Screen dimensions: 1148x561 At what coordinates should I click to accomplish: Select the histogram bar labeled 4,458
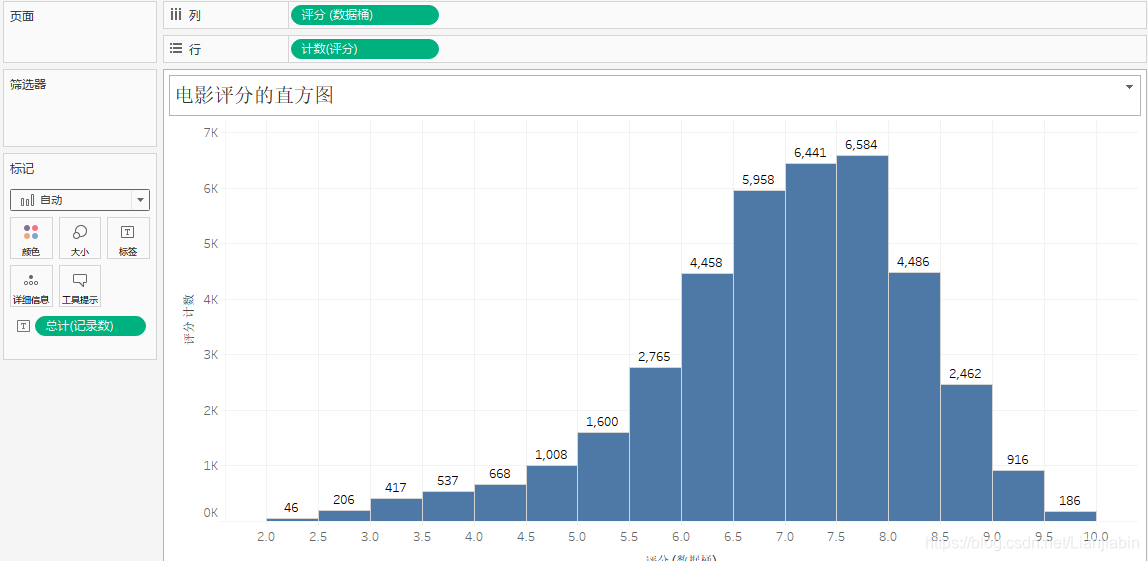coord(707,398)
